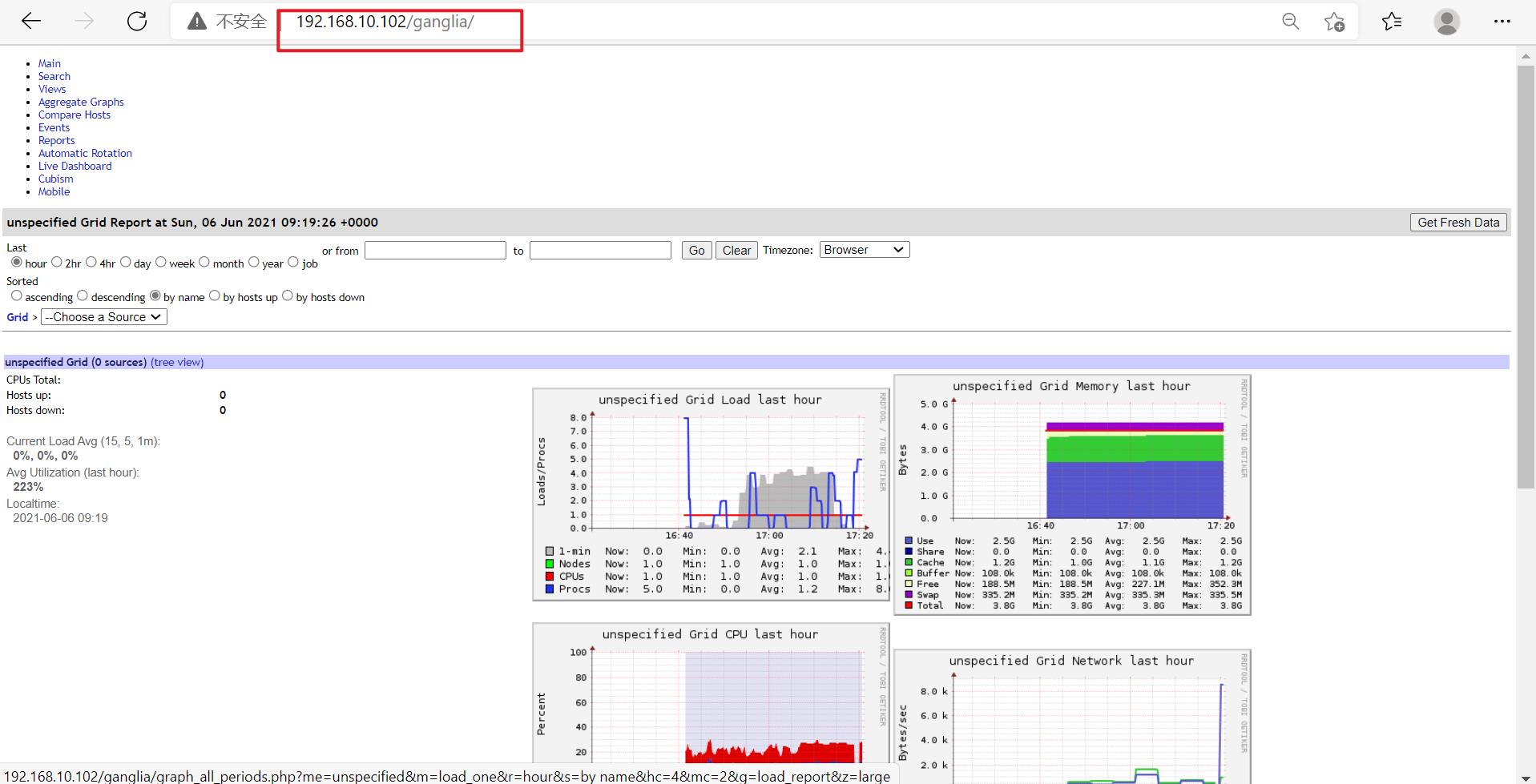This screenshot has width=1536, height=784.
Task: Open the Choose a Source dropdown
Action: click(x=104, y=317)
